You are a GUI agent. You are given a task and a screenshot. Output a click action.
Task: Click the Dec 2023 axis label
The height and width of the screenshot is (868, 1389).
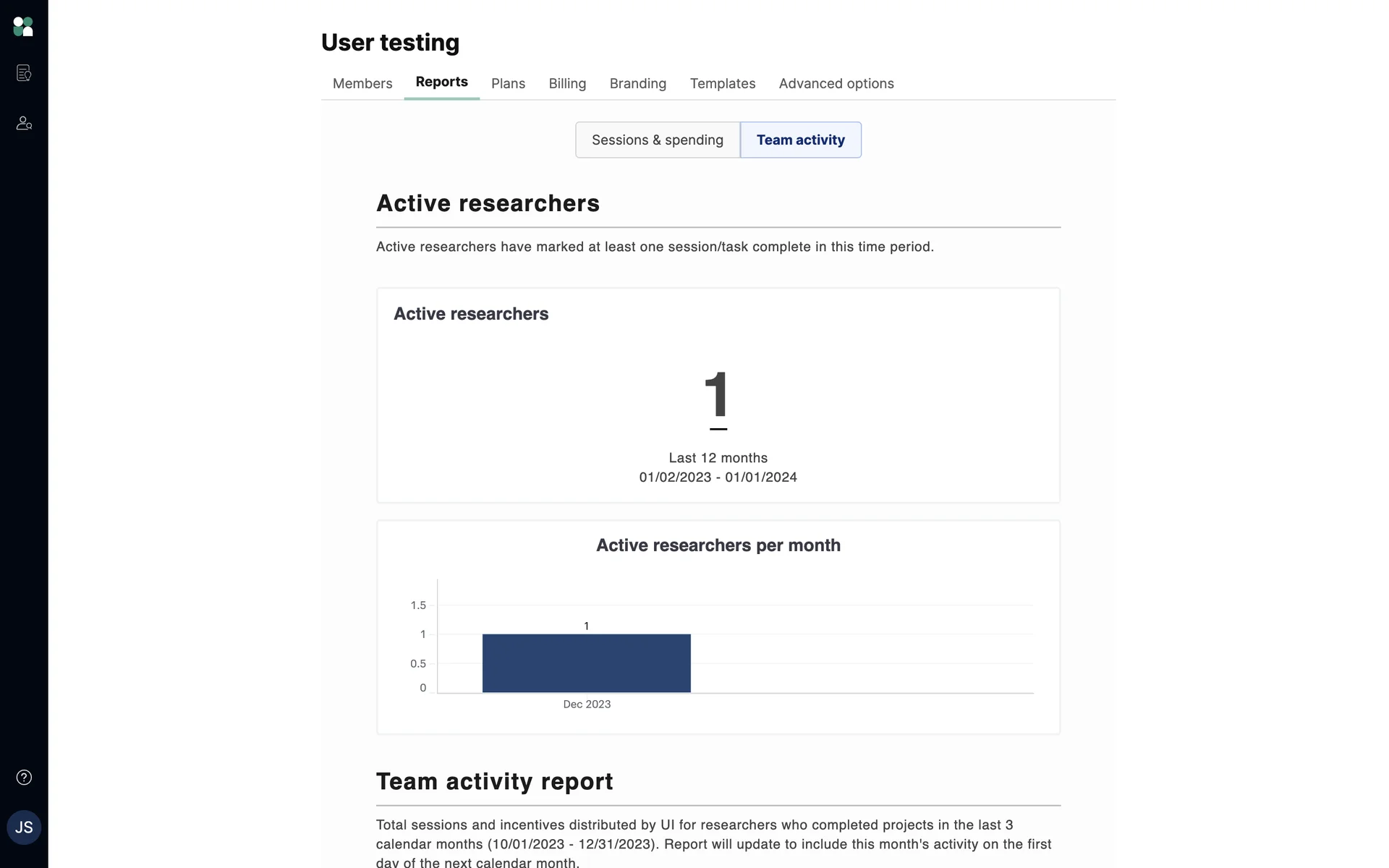pos(587,705)
